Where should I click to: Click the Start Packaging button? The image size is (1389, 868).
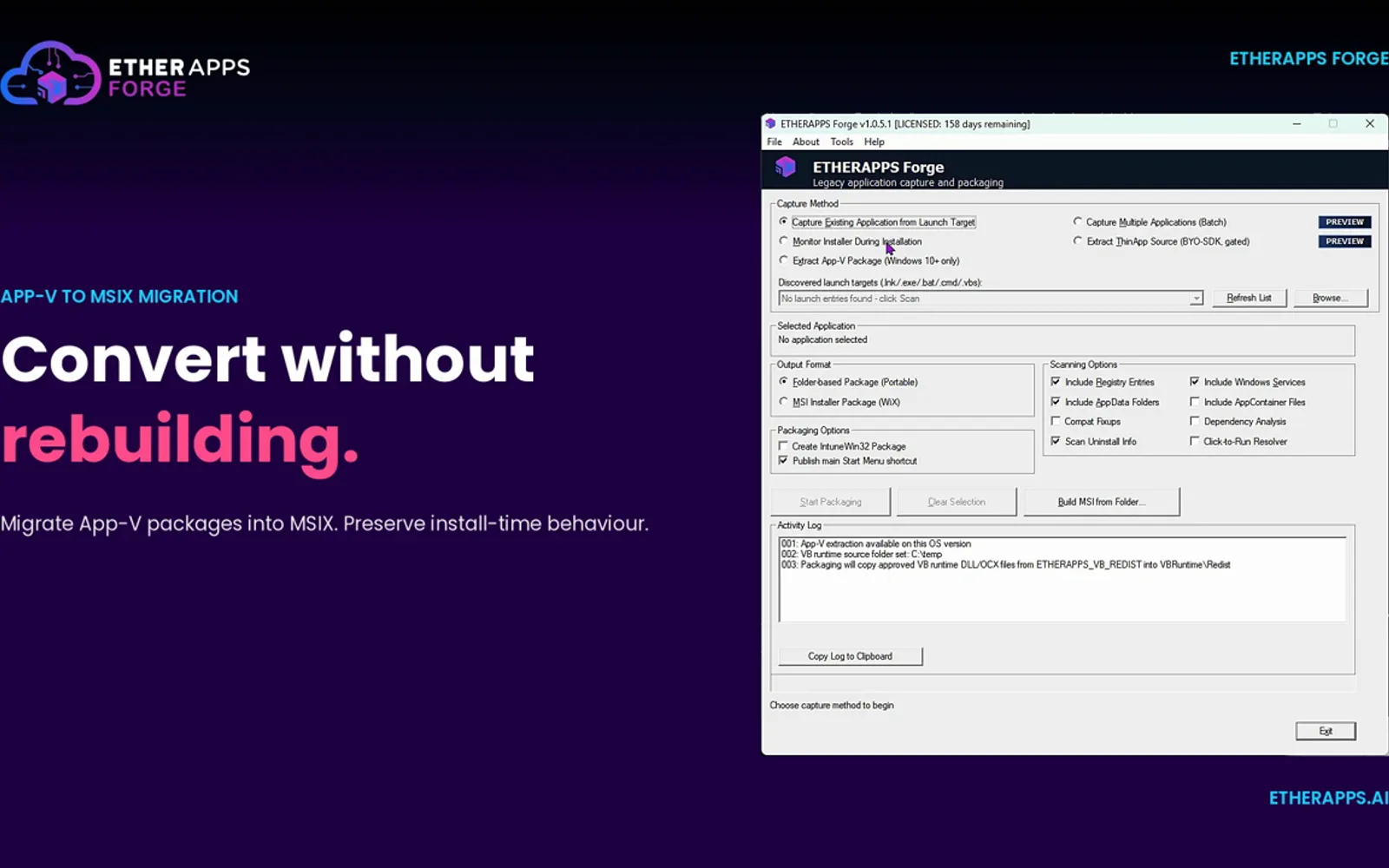(831, 502)
